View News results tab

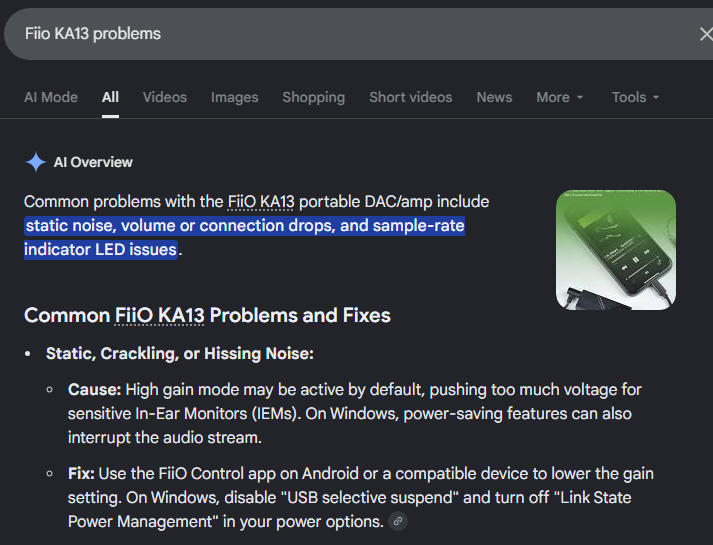494,97
